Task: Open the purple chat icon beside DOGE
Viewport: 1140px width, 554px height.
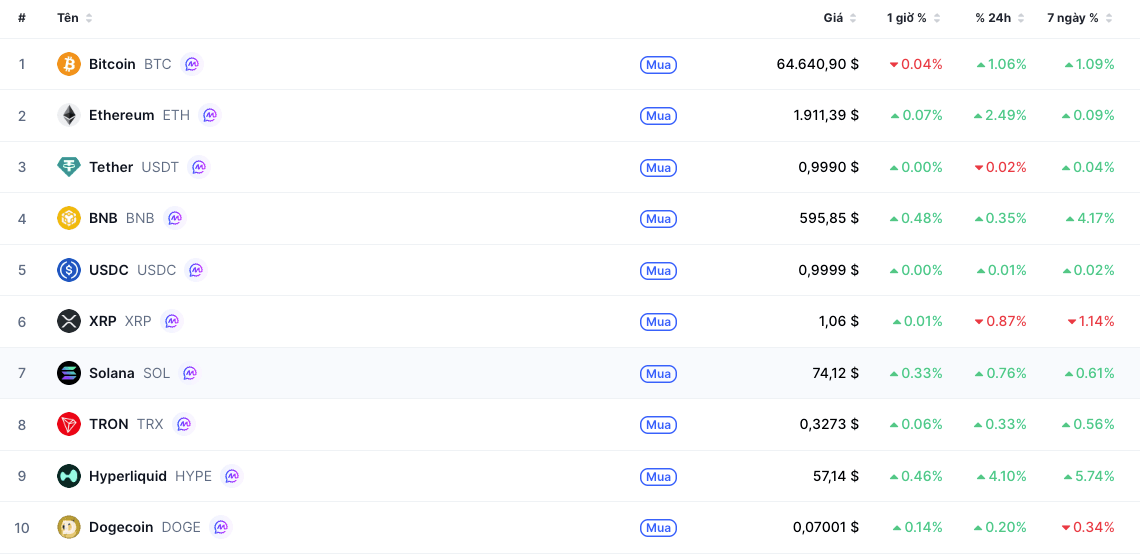Action: click(220, 527)
